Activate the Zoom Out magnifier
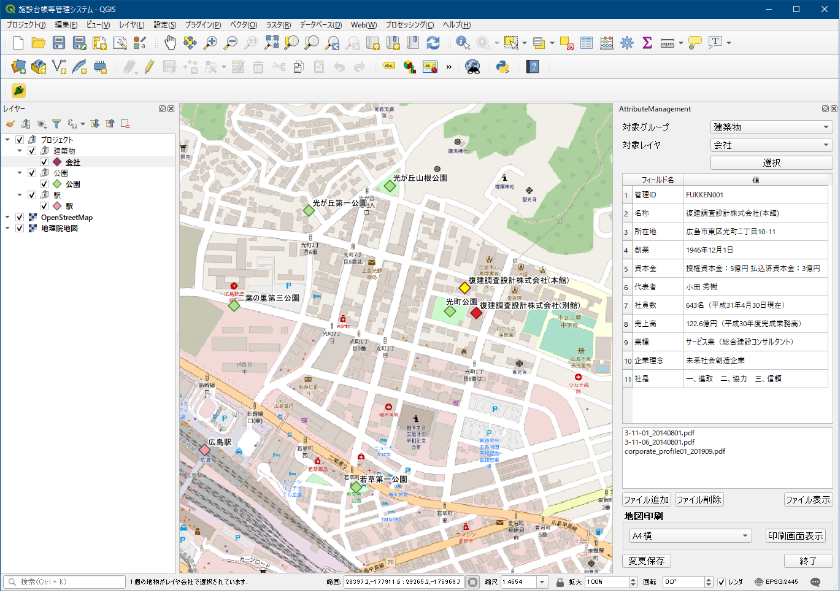 (x=231, y=43)
